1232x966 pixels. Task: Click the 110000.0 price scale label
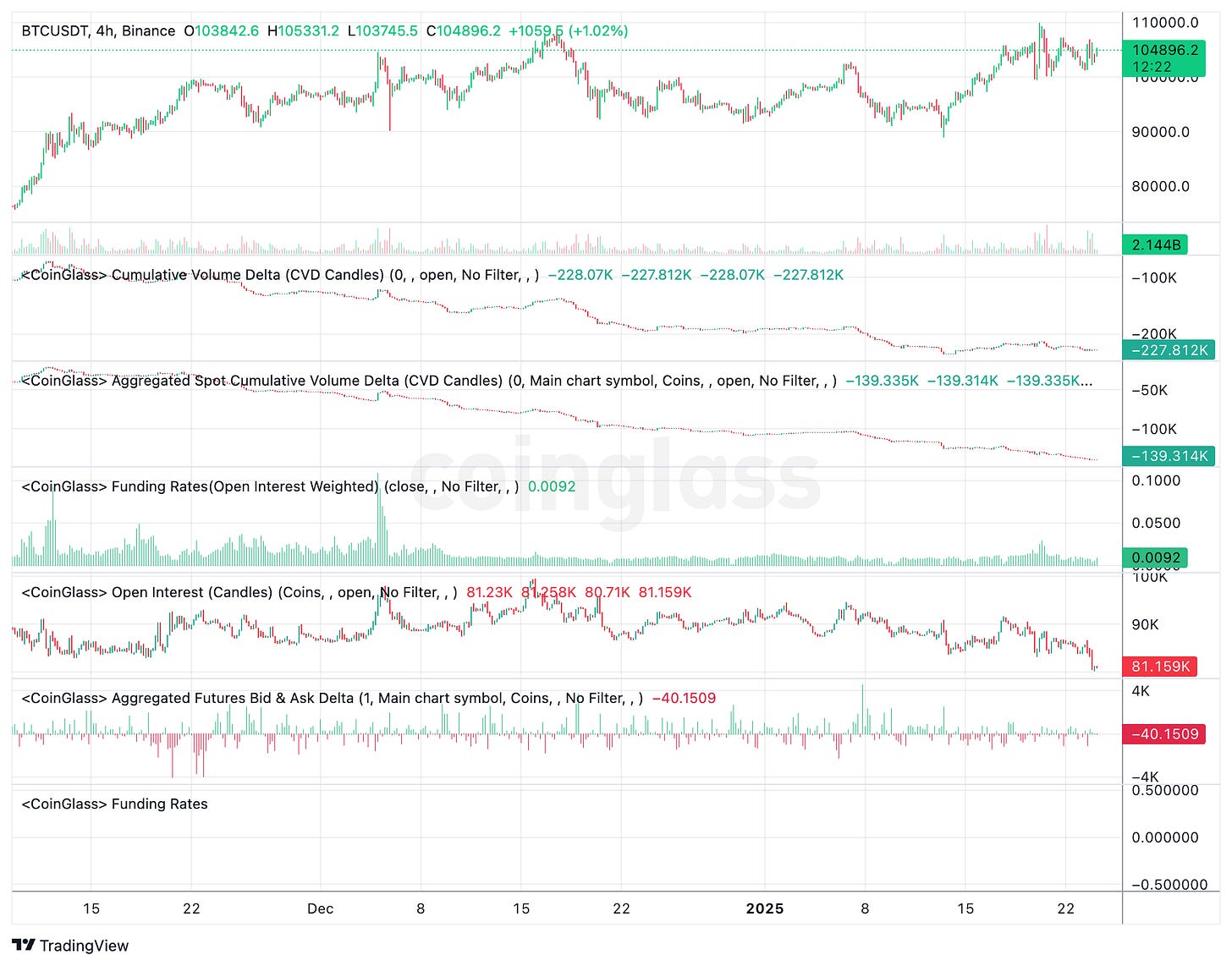coord(1165,23)
